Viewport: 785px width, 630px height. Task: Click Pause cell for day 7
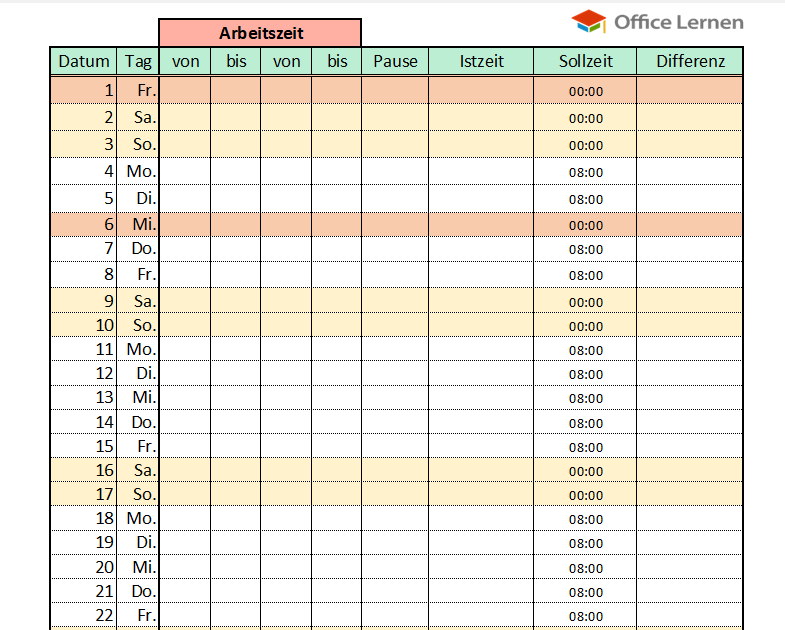pyautogui.click(x=395, y=248)
